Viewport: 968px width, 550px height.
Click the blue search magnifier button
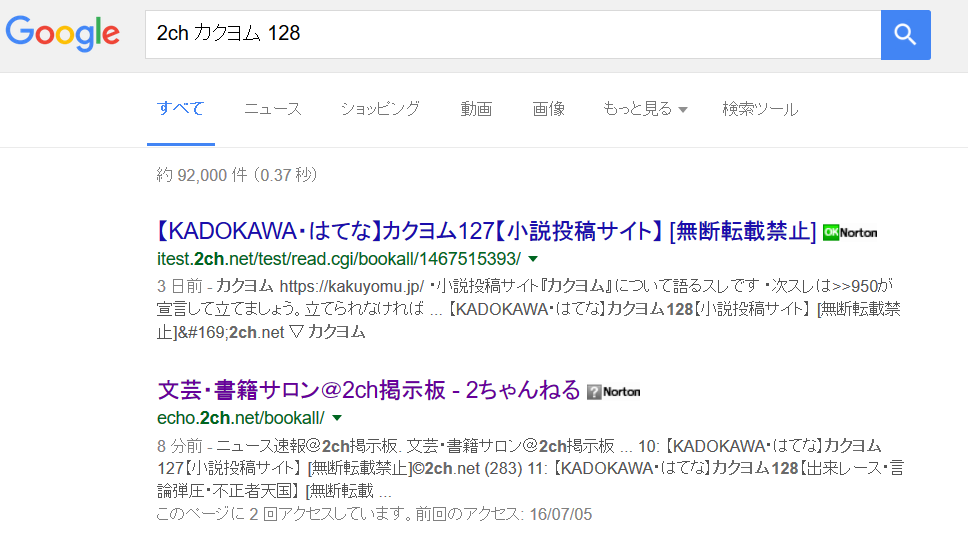(905, 35)
